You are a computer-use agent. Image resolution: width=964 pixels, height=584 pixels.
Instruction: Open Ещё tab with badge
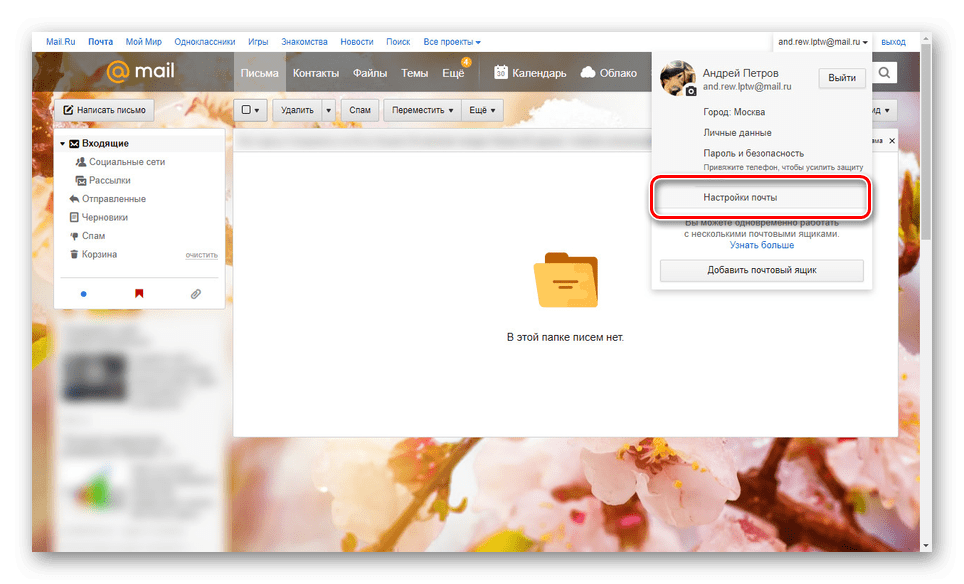click(x=454, y=73)
